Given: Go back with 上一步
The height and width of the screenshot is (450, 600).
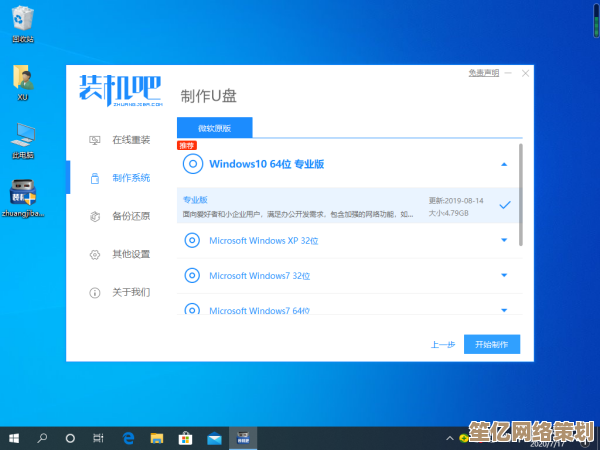Looking at the screenshot, I should [443, 344].
